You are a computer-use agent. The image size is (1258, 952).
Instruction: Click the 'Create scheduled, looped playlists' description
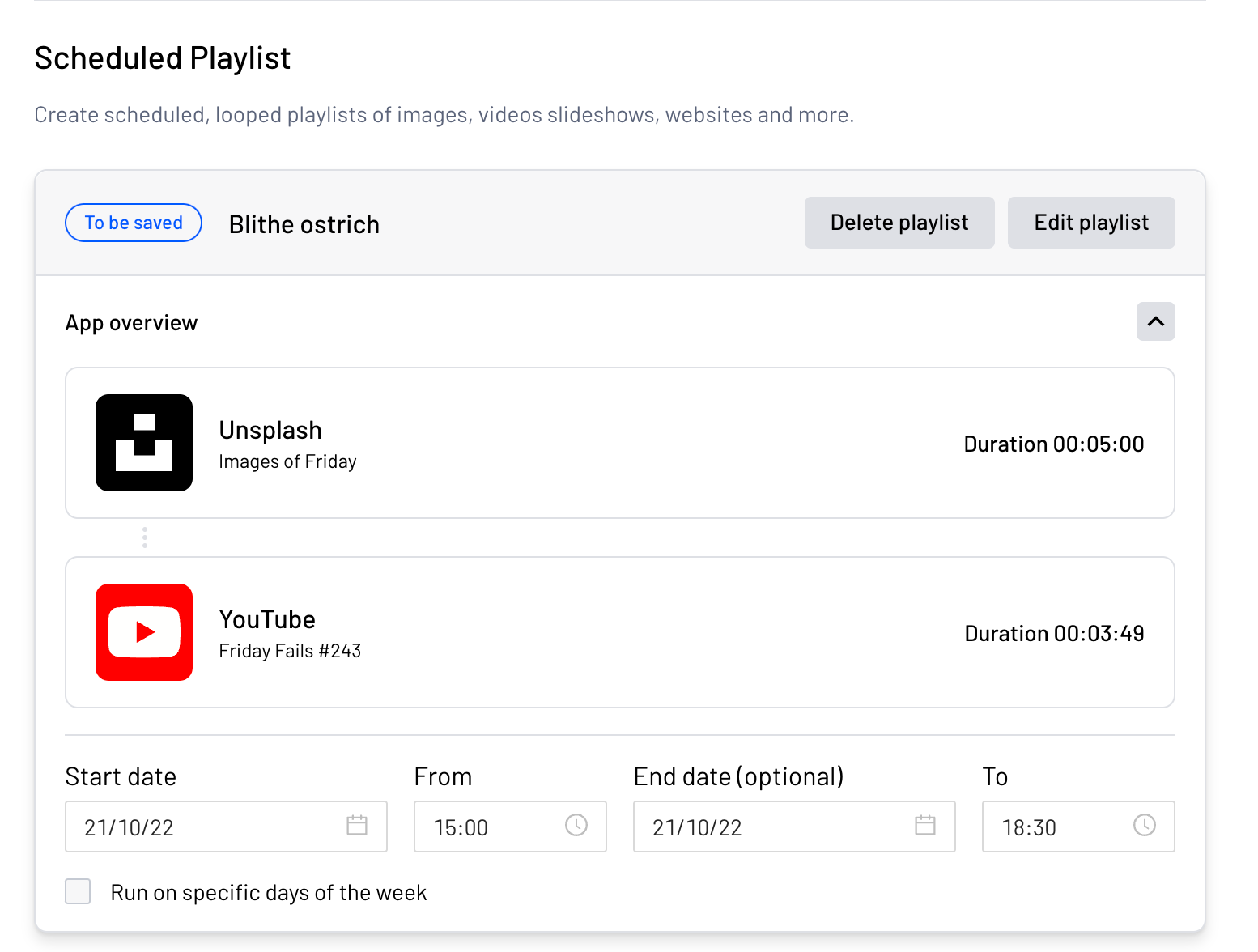coord(444,115)
